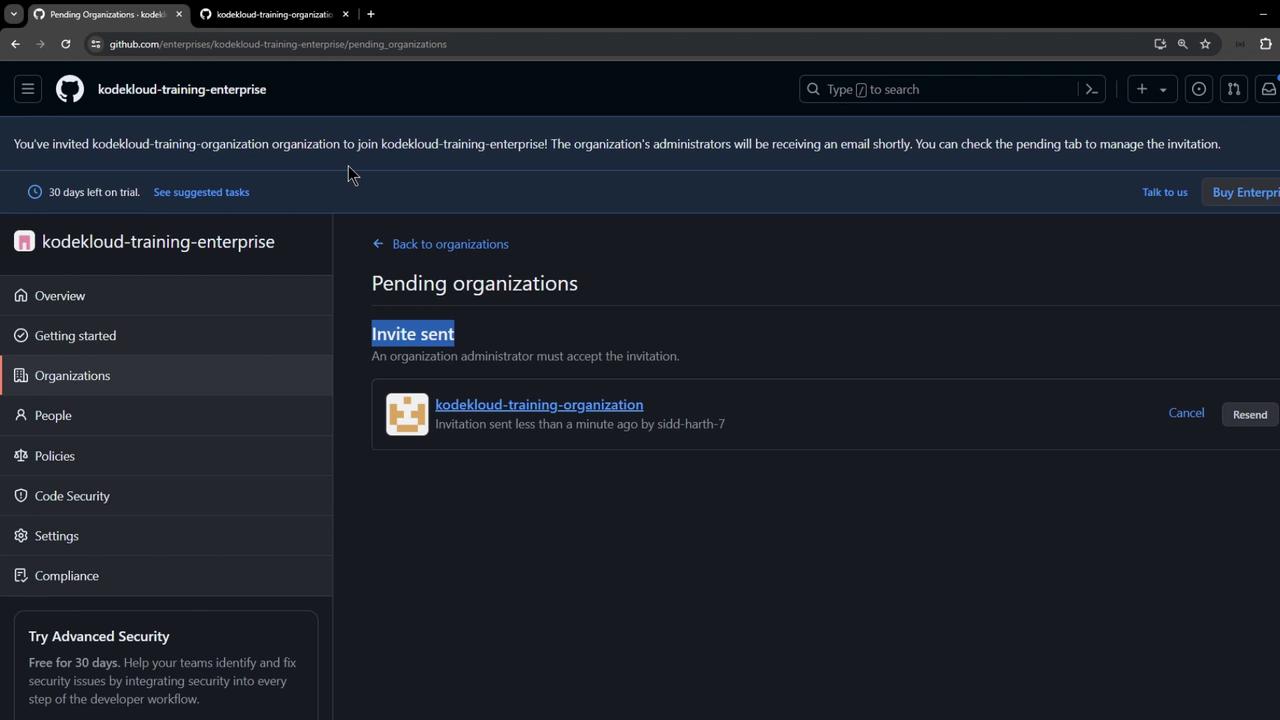This screenshot has width=1280, height=720.
Task: Open People in the enterprise sidebar
Action: tap(166, 416)
